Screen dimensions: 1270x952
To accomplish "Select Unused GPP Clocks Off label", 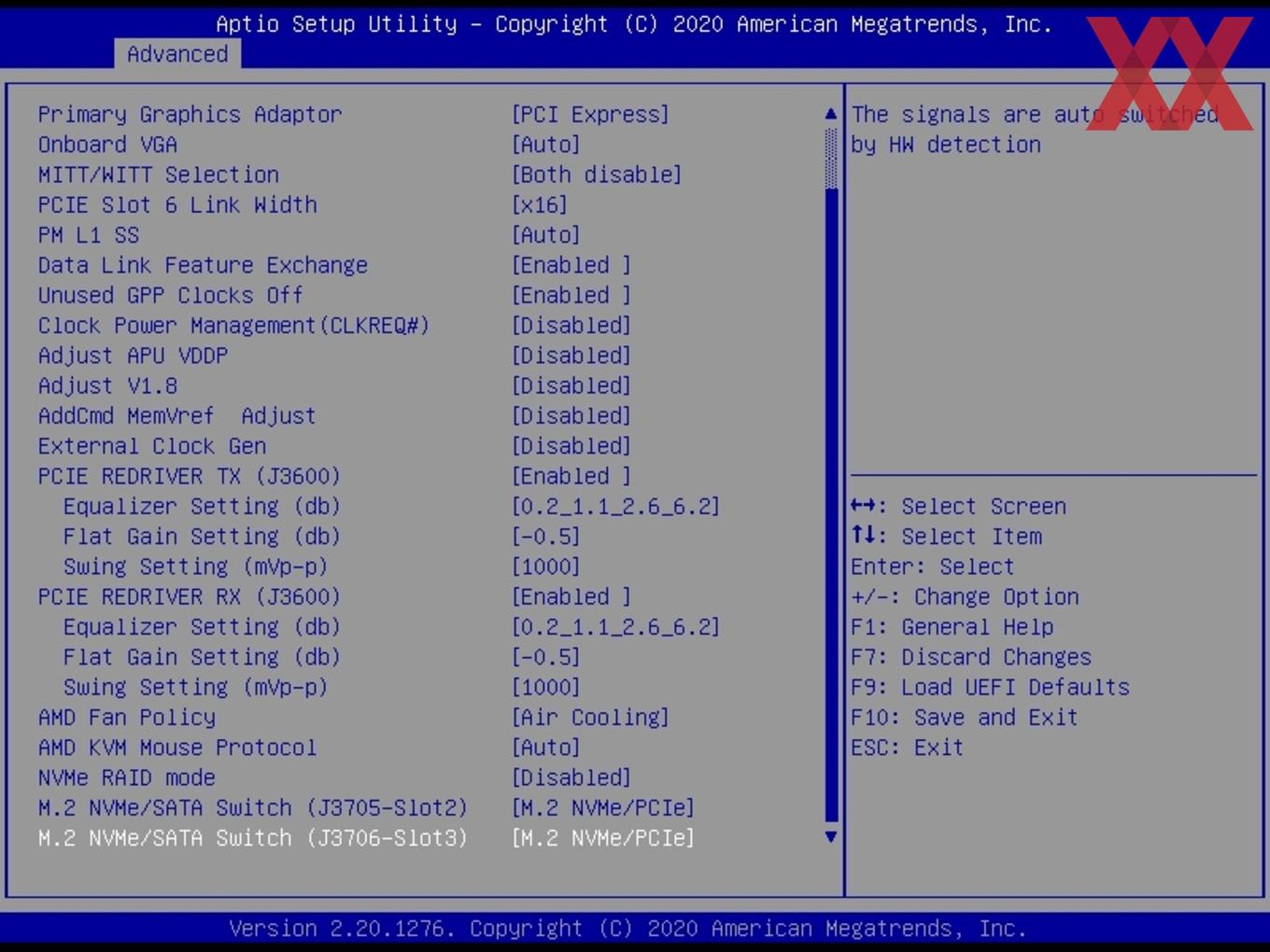I will (170, 295).
